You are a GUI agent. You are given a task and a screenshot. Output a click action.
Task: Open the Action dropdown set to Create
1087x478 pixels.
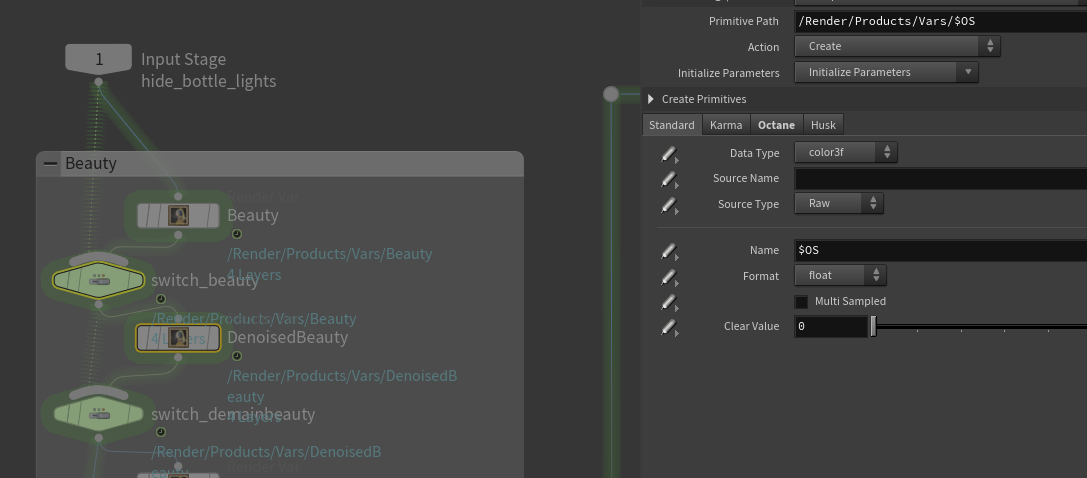(897, 46)
